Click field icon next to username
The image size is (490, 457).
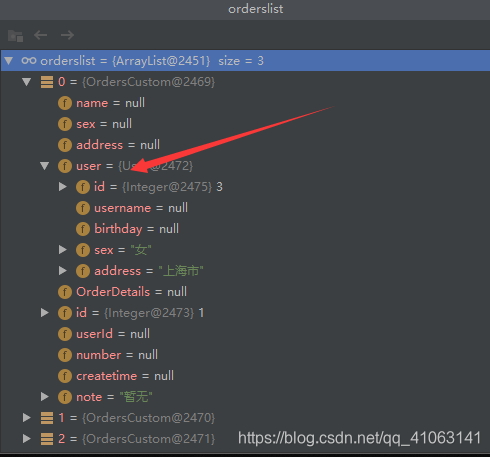(83, 208)
